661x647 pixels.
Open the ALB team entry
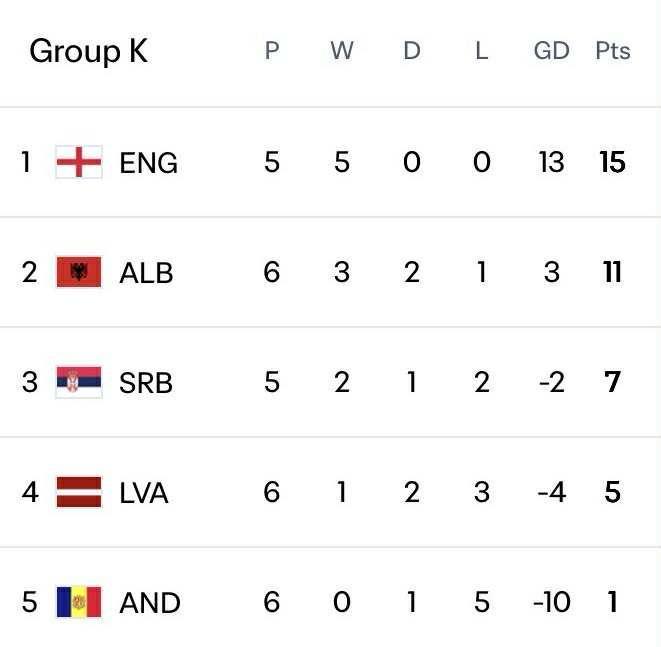click(146, 273)
